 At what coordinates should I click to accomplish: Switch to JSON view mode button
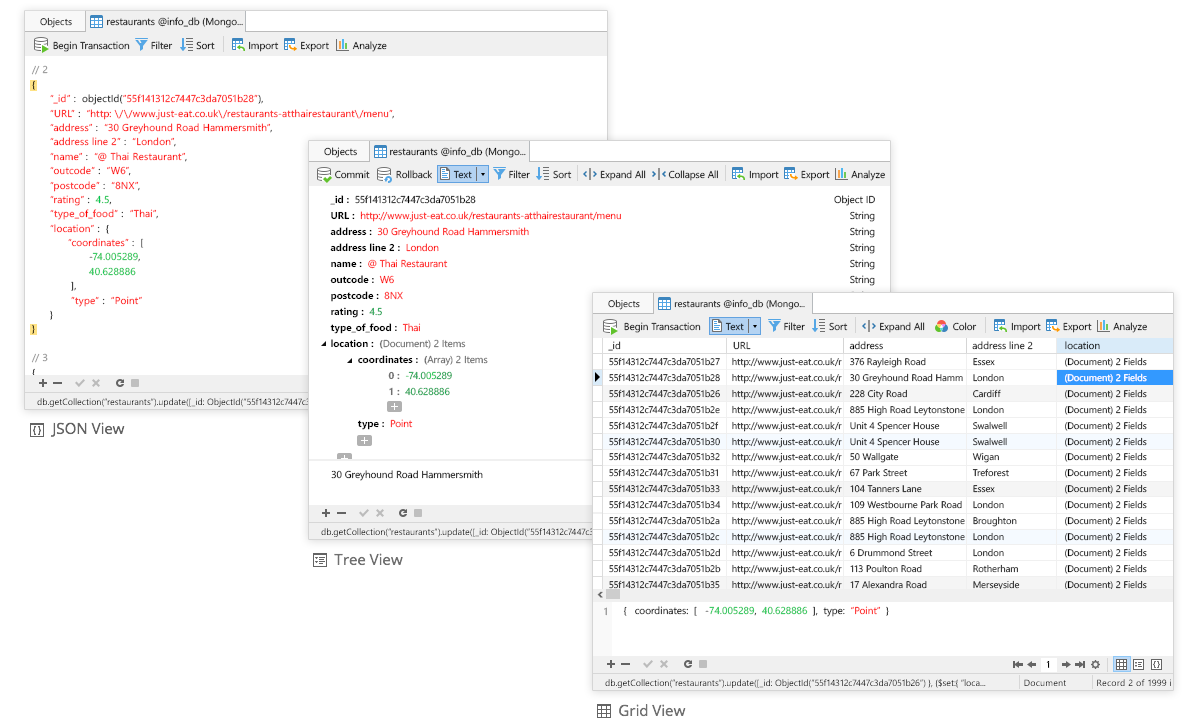click(x=1156, y=664)
